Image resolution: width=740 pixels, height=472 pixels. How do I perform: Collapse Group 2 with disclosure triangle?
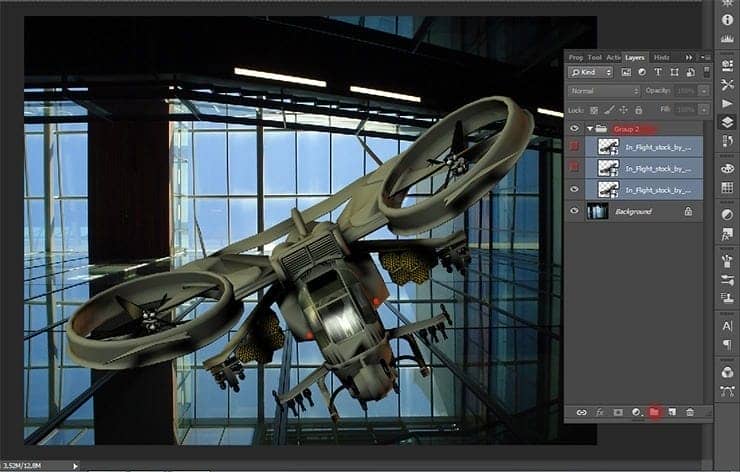pos(589,128)
